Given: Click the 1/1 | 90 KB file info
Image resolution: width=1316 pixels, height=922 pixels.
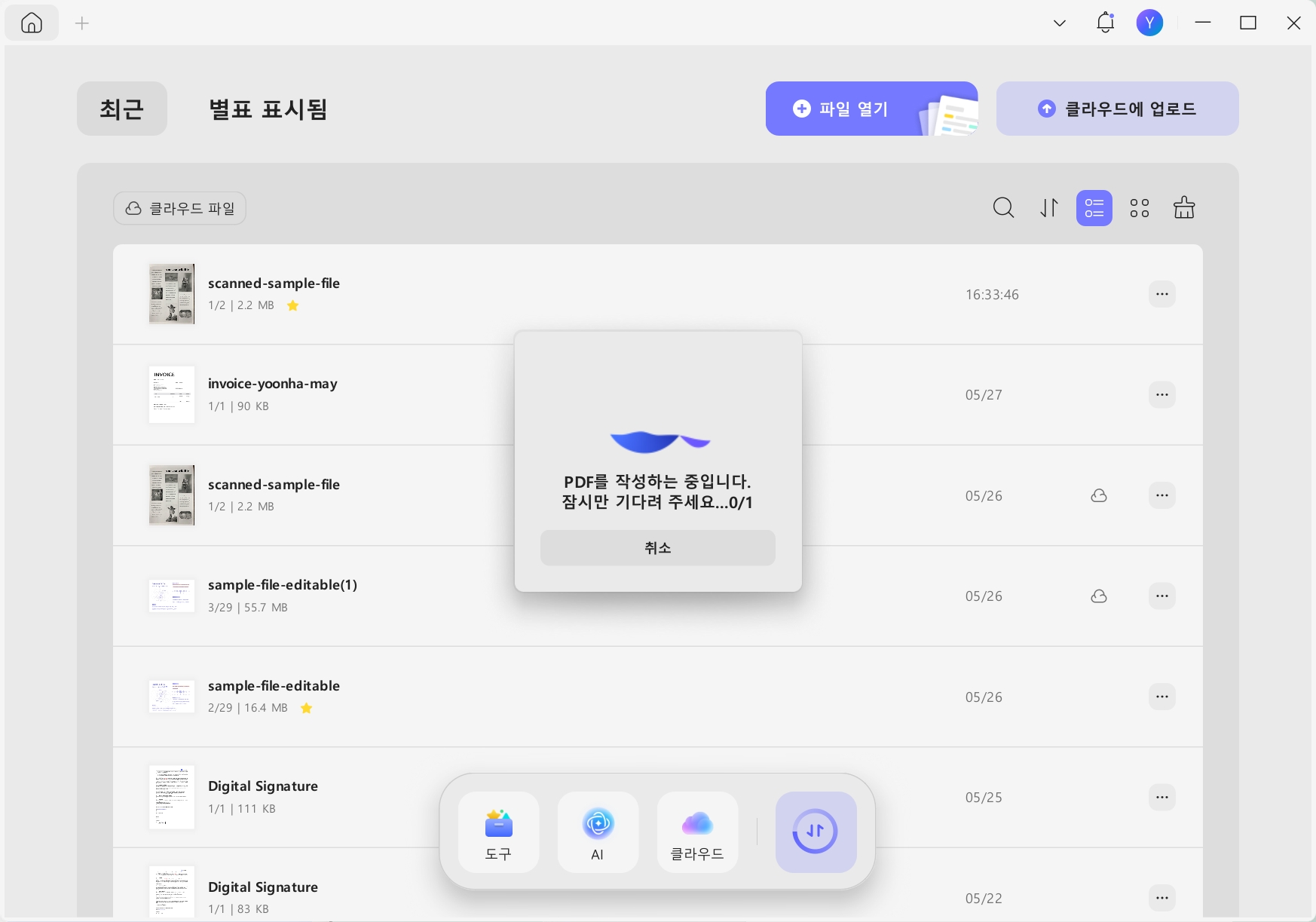Looking at the screenshot, I should (x=238, y=406).
